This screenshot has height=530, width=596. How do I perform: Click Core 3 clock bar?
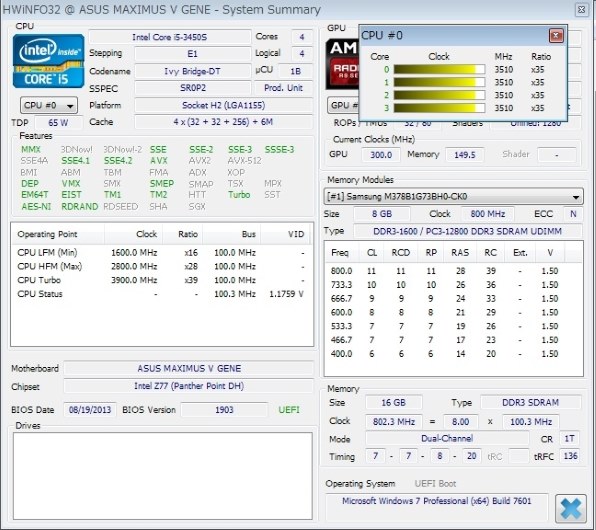[439, 108]
